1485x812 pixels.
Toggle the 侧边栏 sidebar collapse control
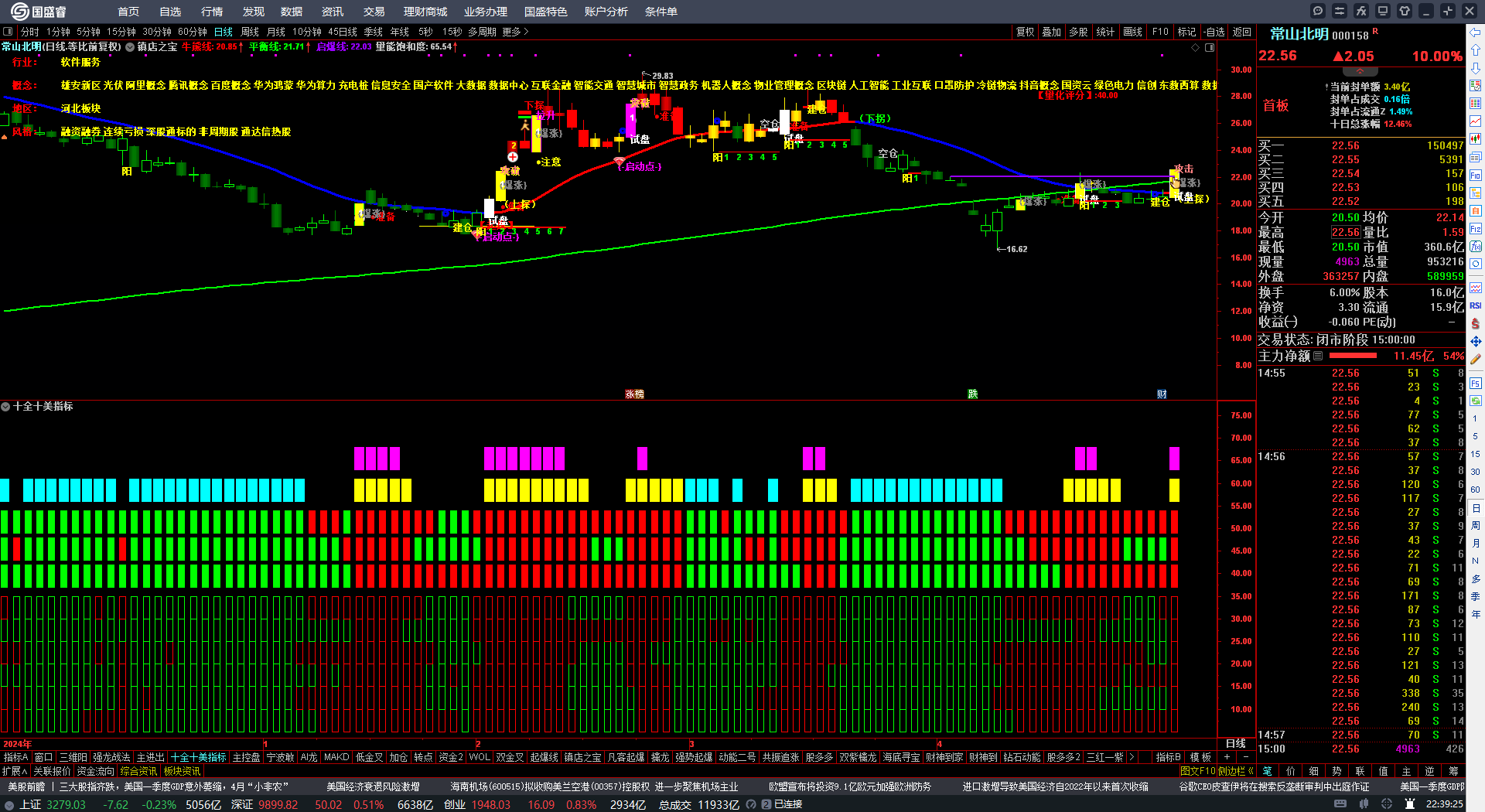point(1237,771)
